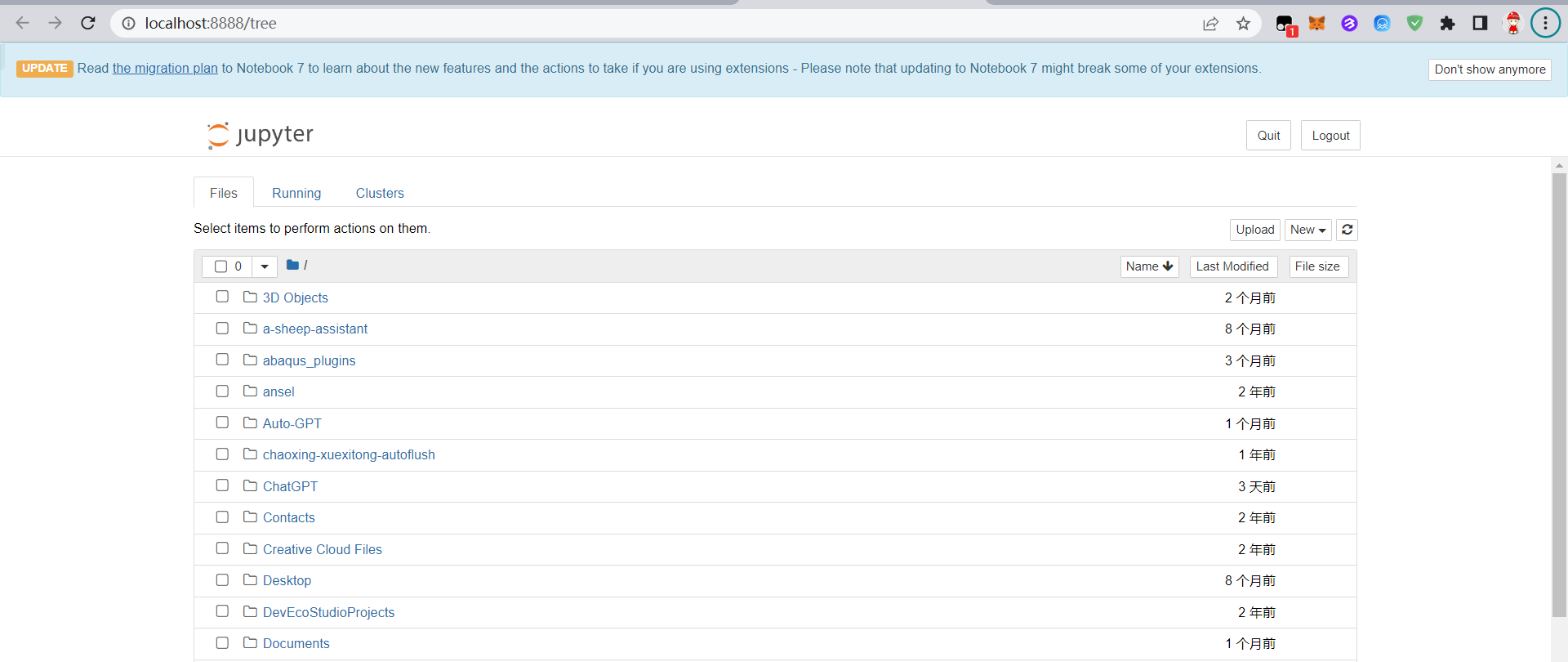Reload the page with browser refresh icon
The height and width of the screenshot is (662, 1568).
tap(88, 23)
